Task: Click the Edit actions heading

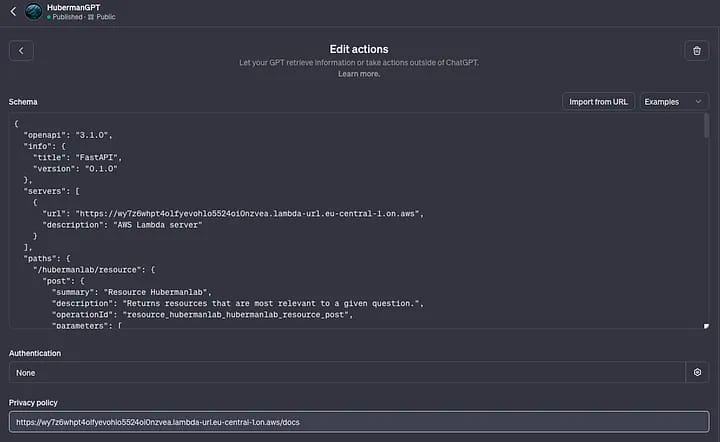Action: (x=359, y=49)
